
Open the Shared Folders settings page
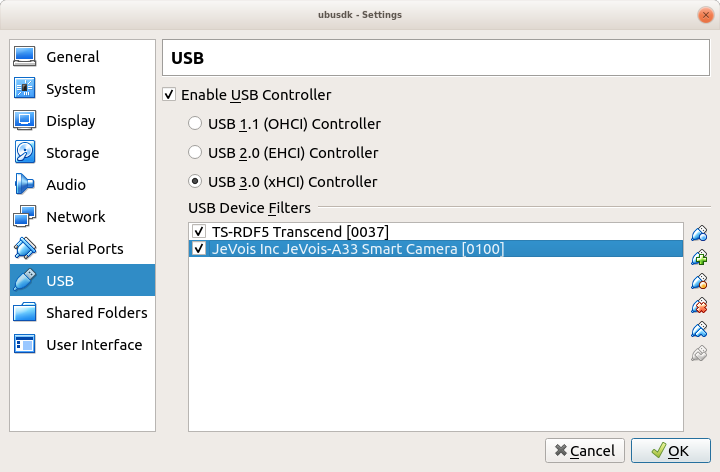click(83, 313)
